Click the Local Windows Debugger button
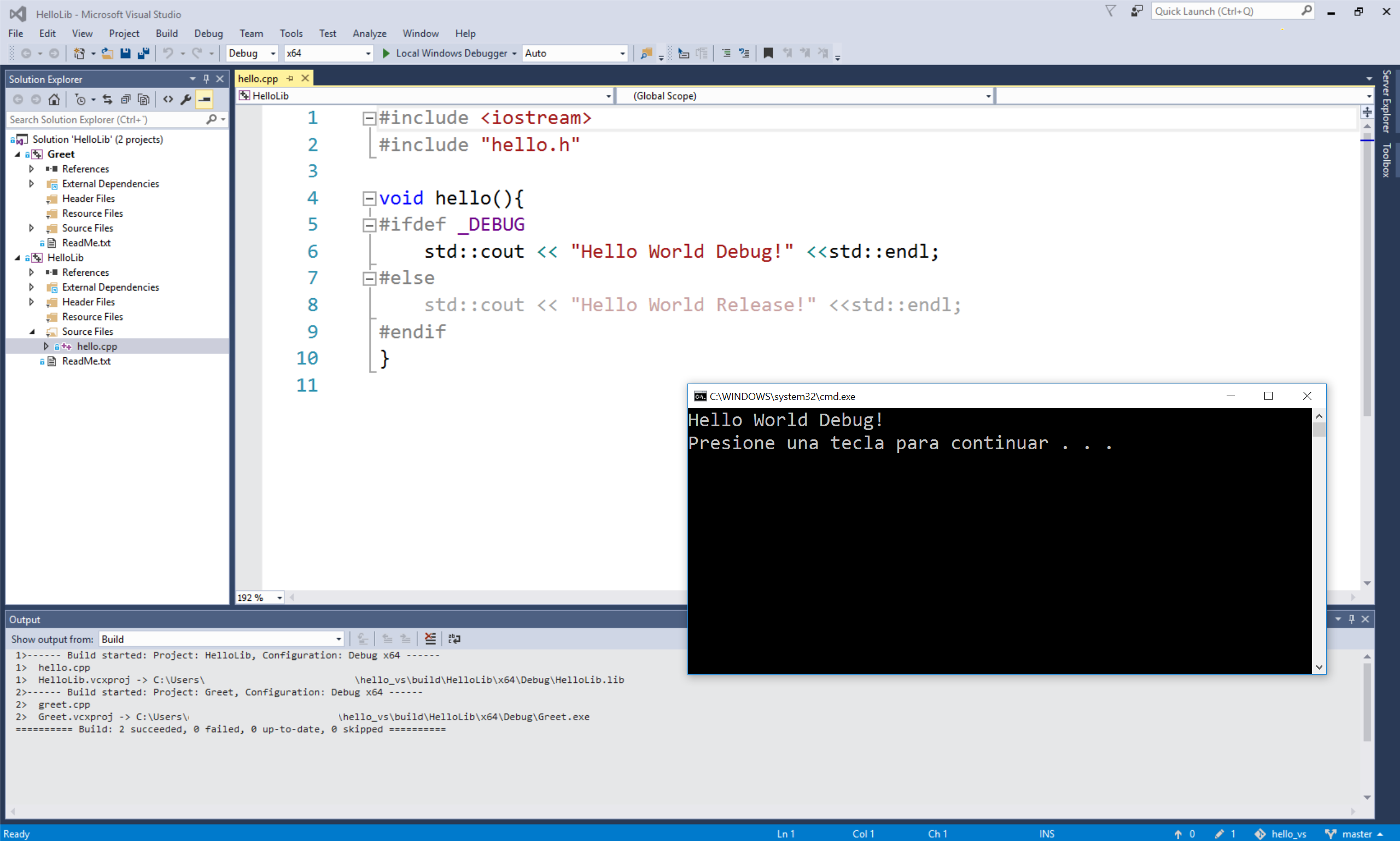Screen dimensions: 1400x841 pos(449,53)
